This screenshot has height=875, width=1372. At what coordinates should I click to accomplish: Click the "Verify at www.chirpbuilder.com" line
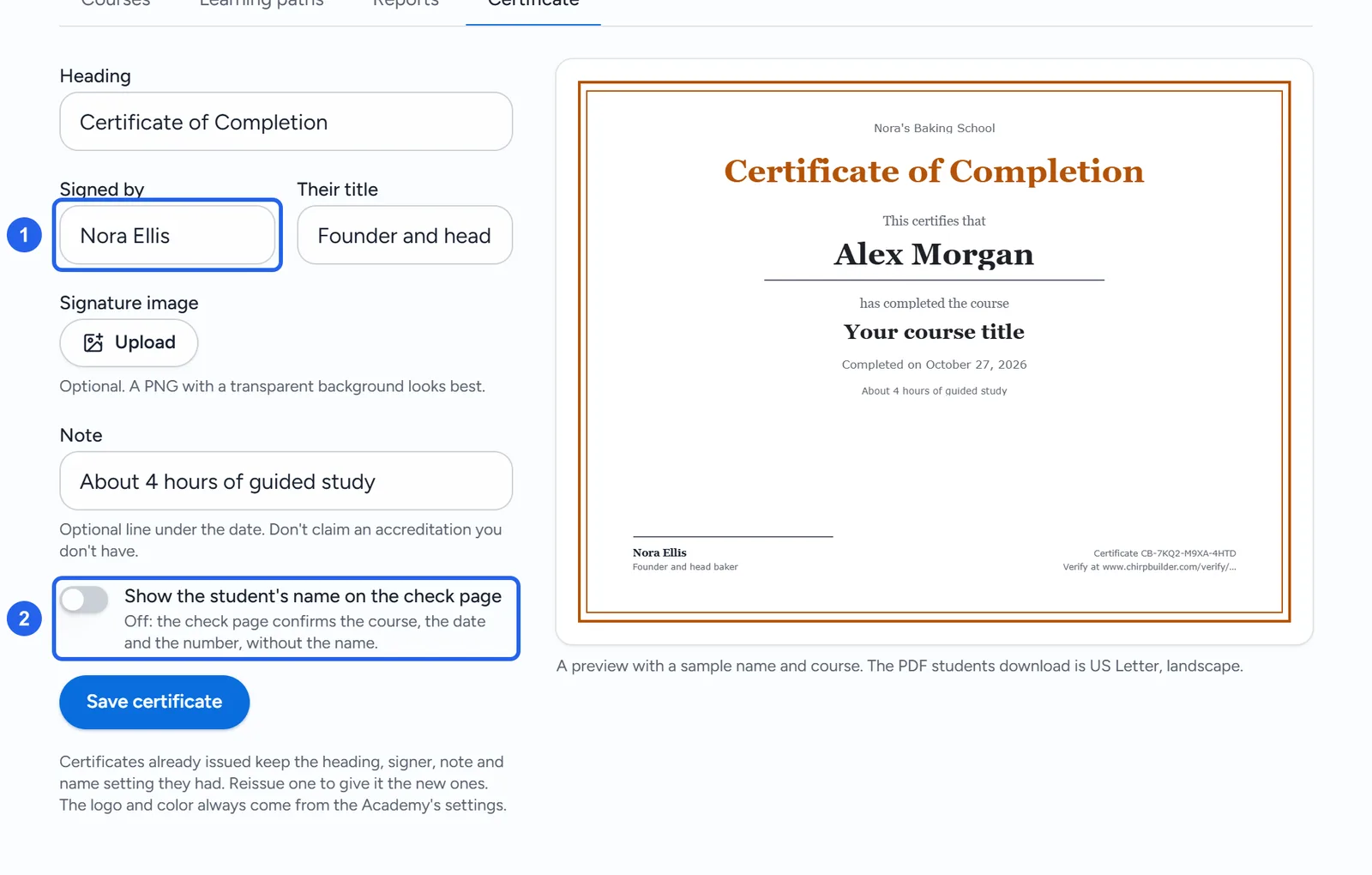click(1149, 567)
